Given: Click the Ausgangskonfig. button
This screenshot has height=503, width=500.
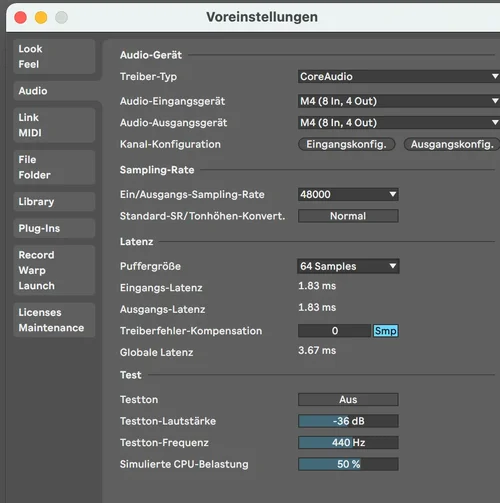Looking at the screenshot, I should [x=452, y=144].
